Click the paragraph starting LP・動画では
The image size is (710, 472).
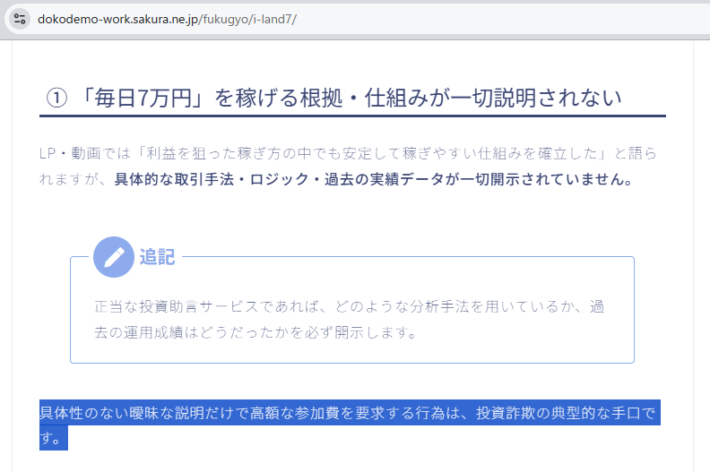[348, 166]
